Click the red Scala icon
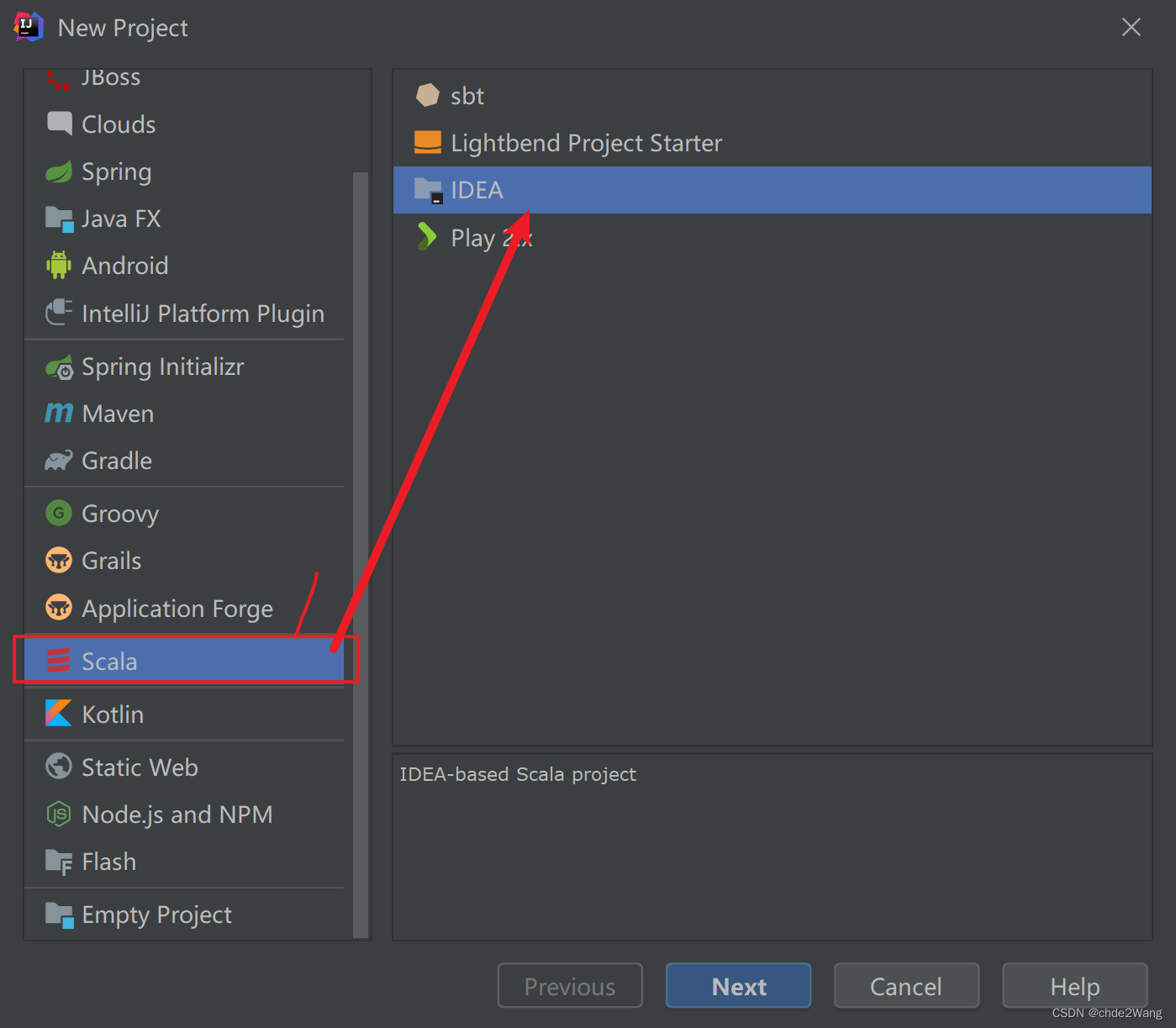Screen dimensions: 1176x1028 [x=59, y=661]
